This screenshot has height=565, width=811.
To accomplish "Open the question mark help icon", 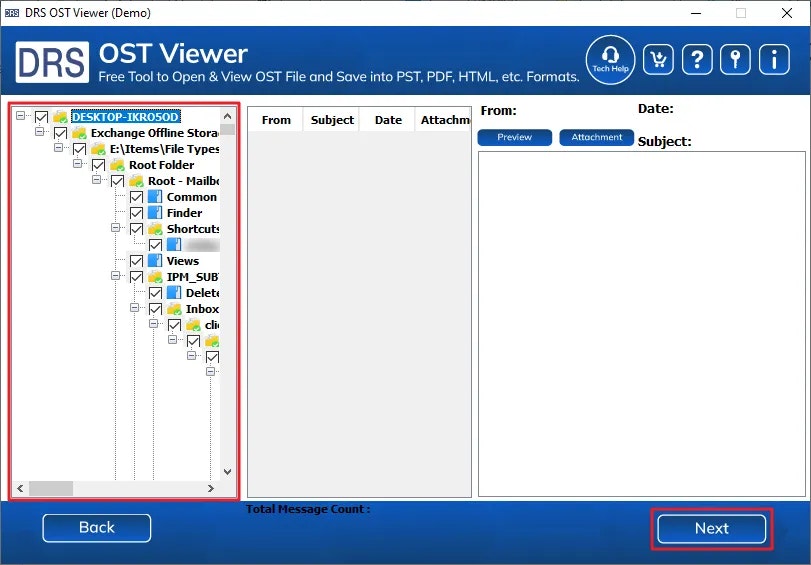I will point(697,60).
